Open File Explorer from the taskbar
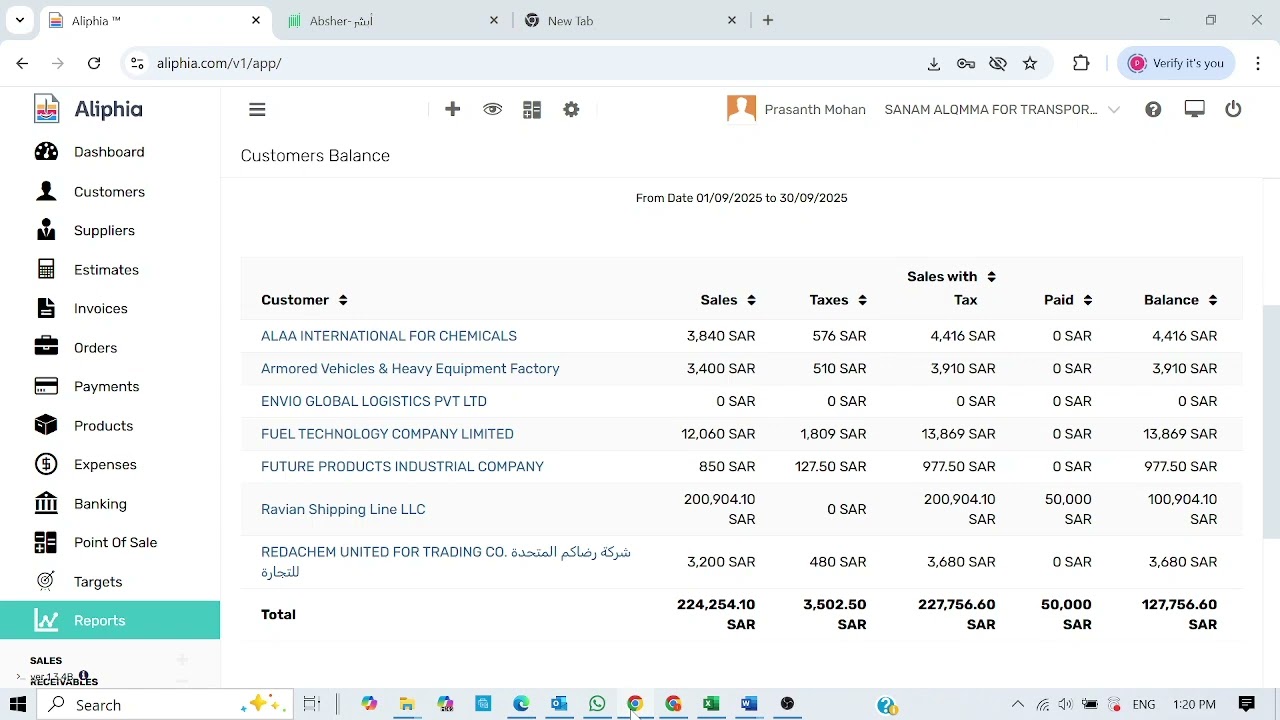Screen dimensions: 1280x720 coord(407,704)
